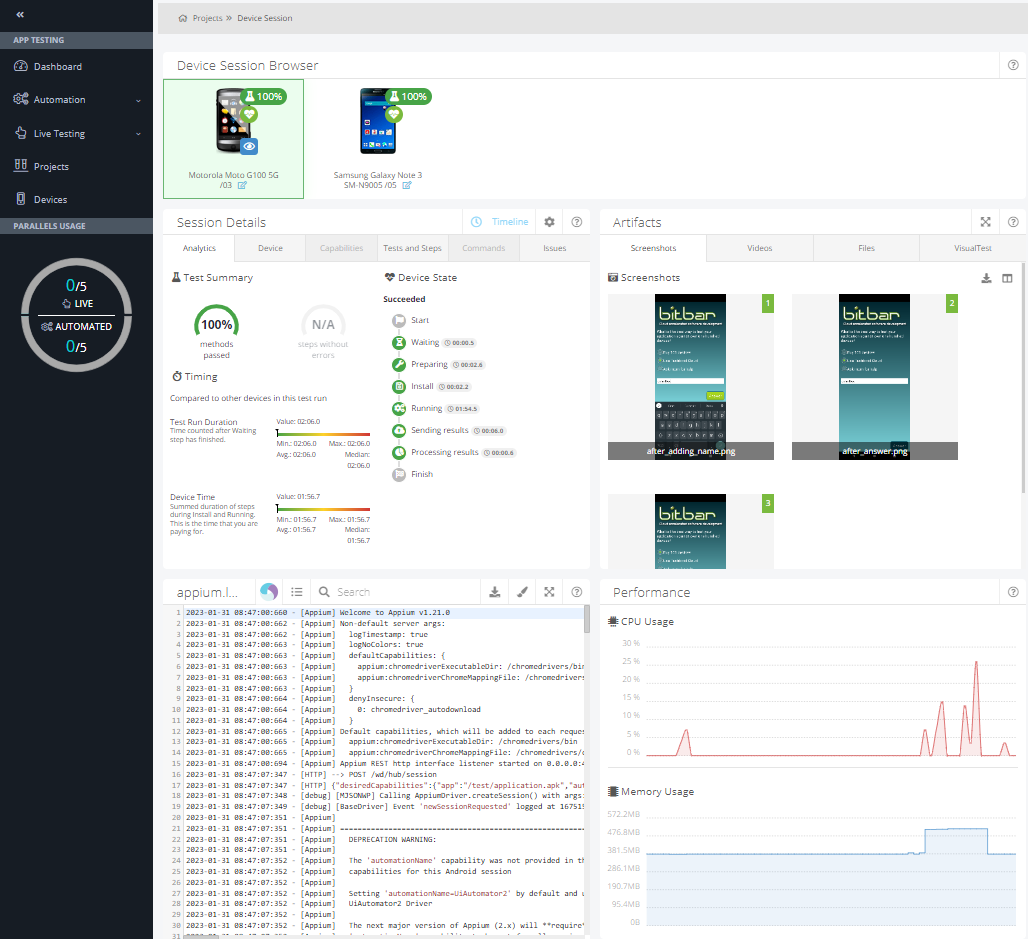1028x939 pixels.
Task: Click the Artifacts help question mark icon
Action: coord(1012,222)
